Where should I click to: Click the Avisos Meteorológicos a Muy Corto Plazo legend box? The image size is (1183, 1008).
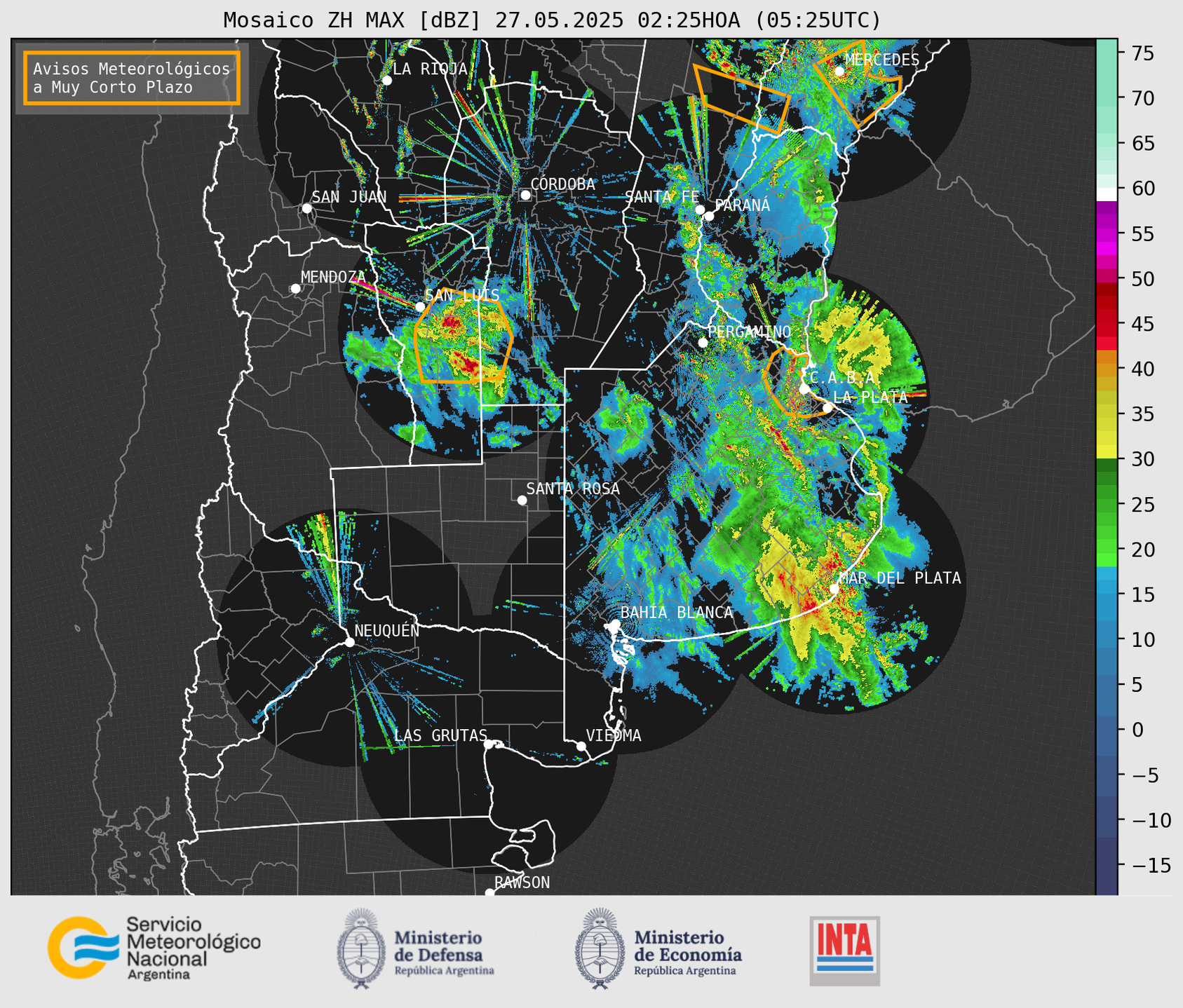[x=132, y=78]
